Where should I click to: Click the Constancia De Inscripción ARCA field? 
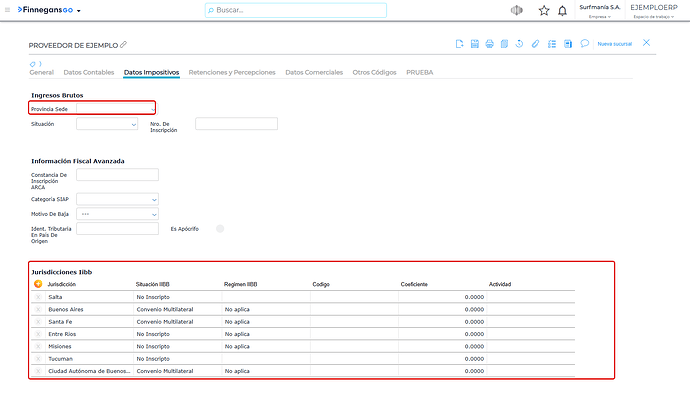(x=117, y=175)
